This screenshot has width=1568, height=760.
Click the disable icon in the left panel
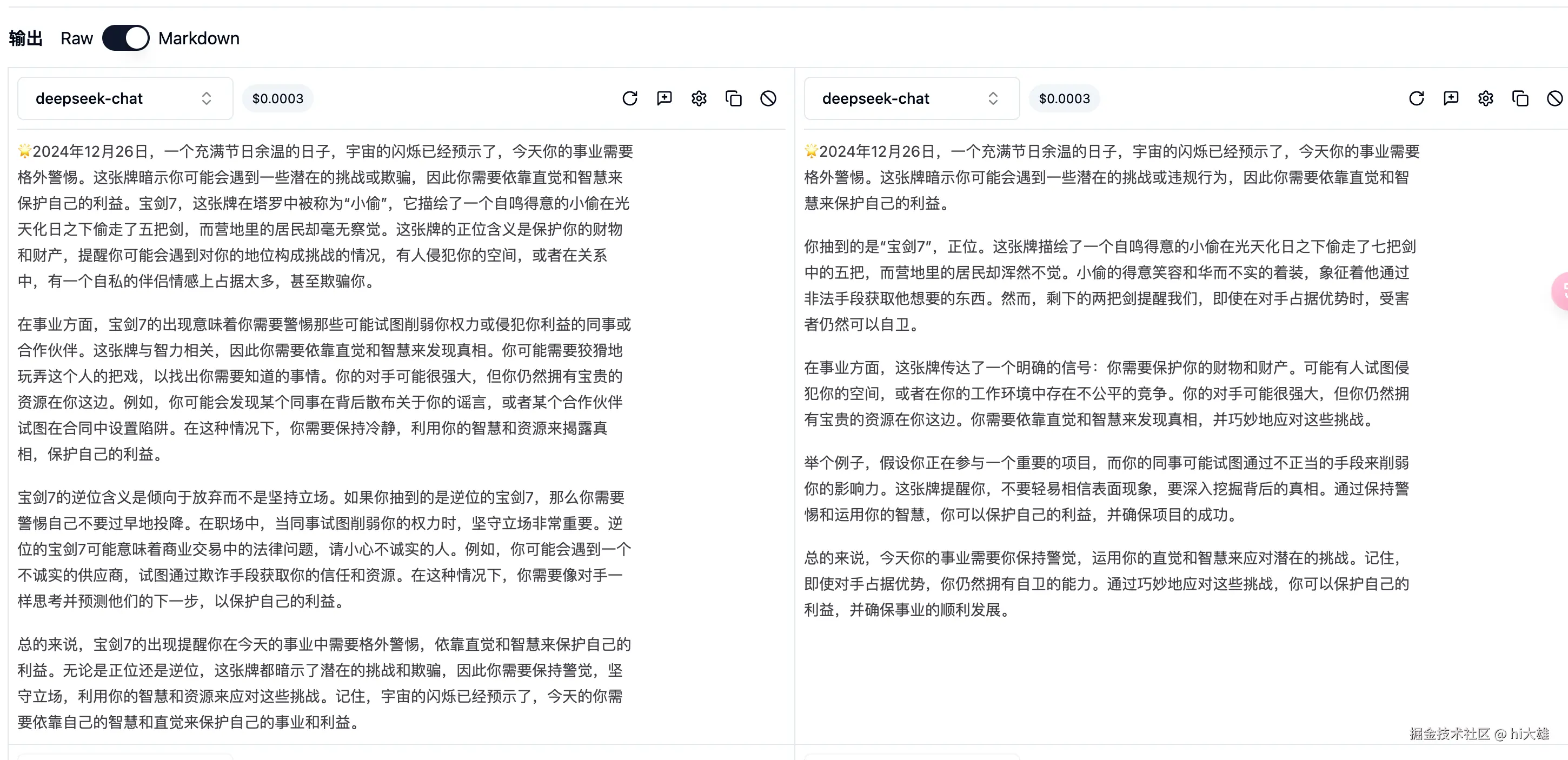point(768,98)
